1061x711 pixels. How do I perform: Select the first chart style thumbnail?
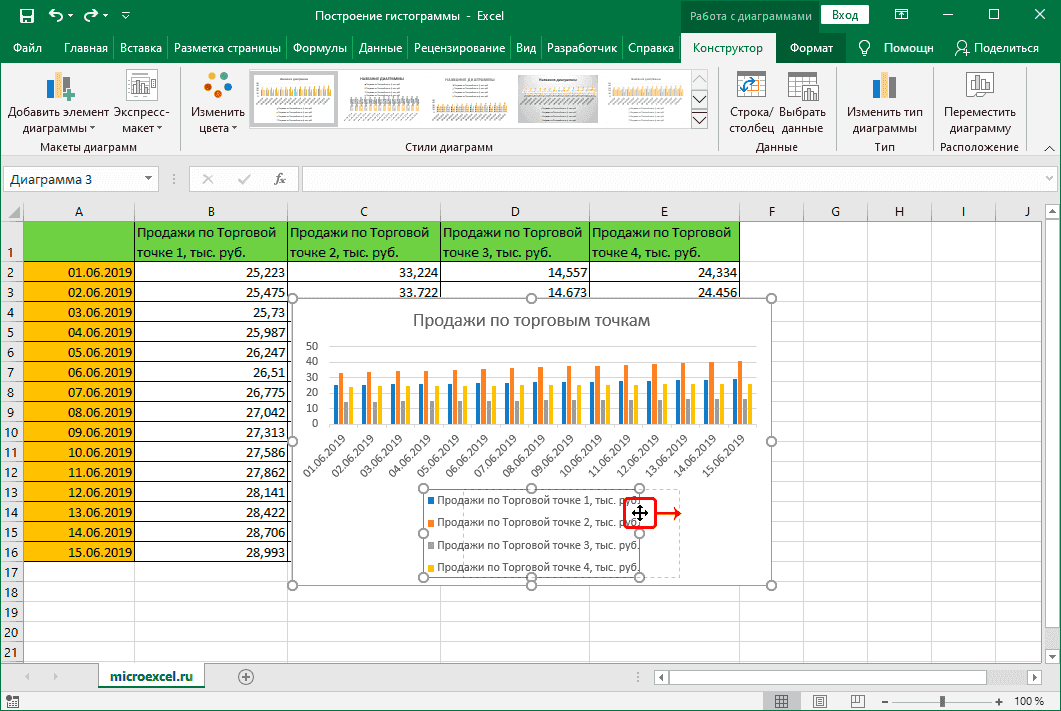coord(293,99)
